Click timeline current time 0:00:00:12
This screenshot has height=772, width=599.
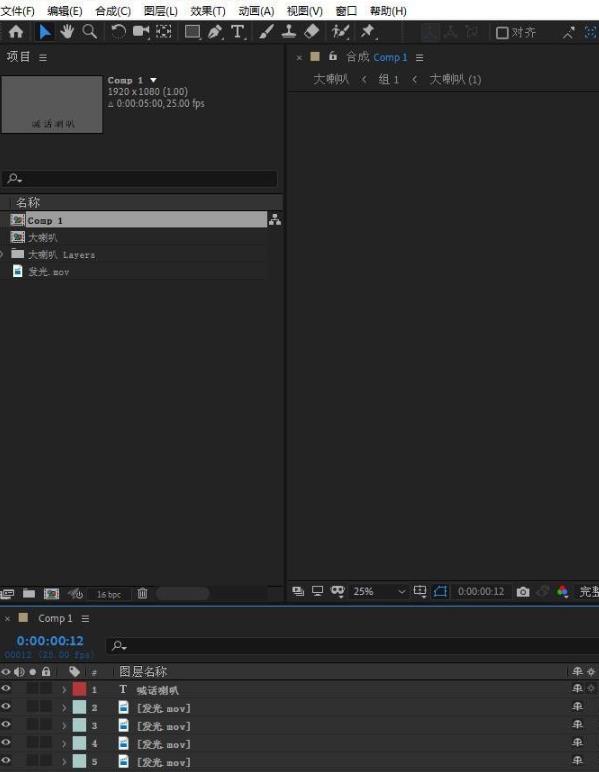click(50, 641)
